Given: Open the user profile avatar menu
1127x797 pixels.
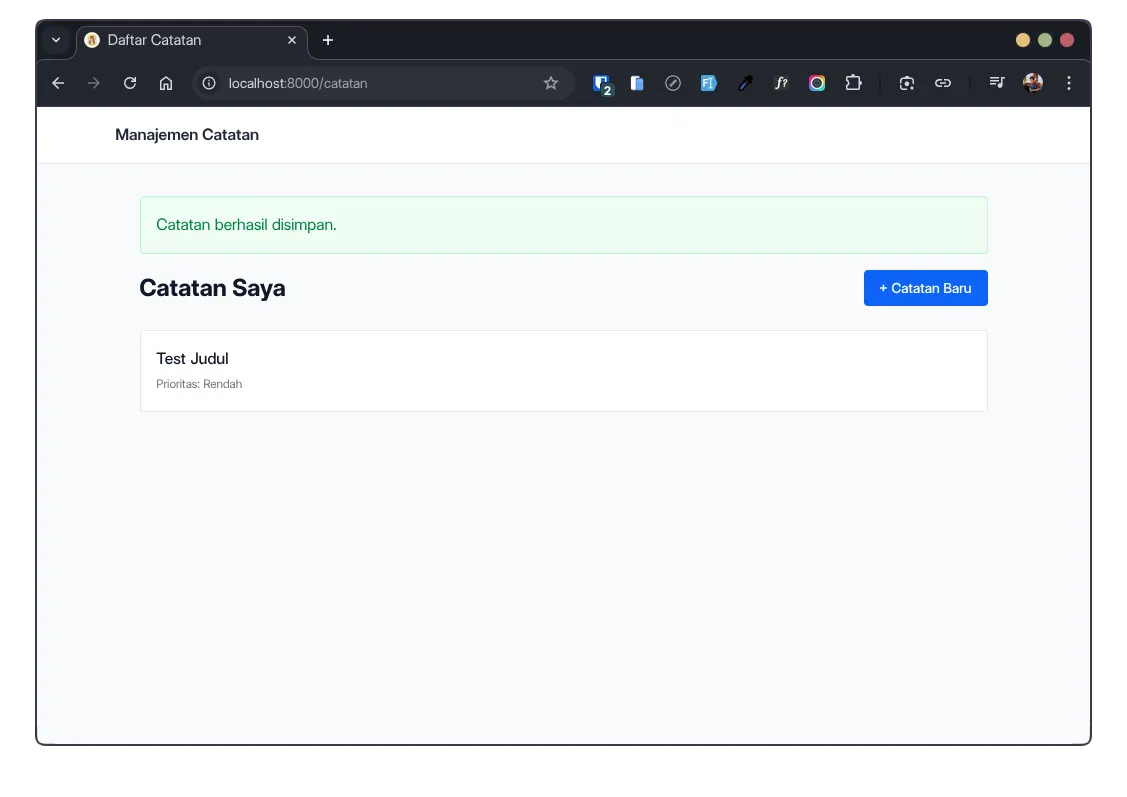Looking at the screenshot, I should [x=1033, y=84].
